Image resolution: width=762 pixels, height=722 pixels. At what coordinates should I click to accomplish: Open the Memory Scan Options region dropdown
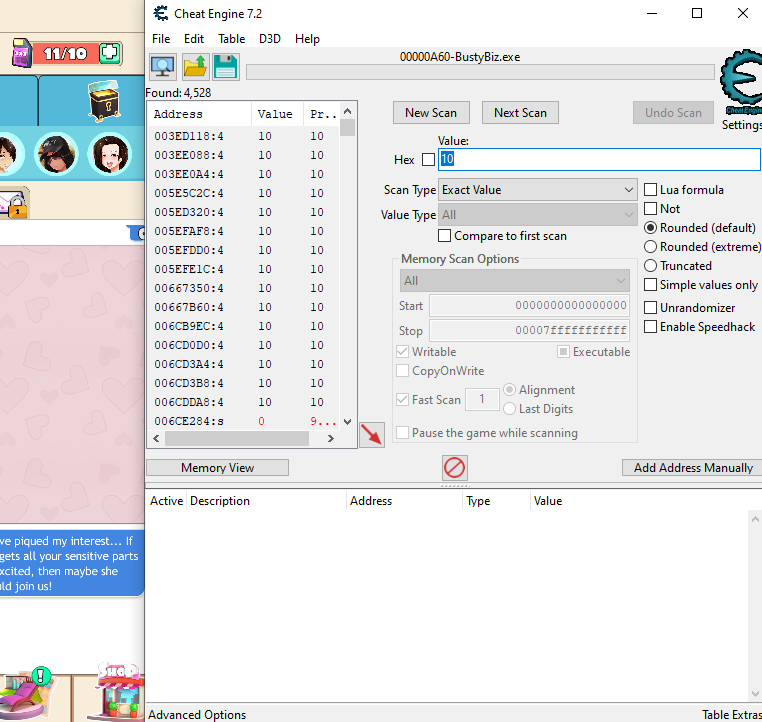(x=515, y=281)
